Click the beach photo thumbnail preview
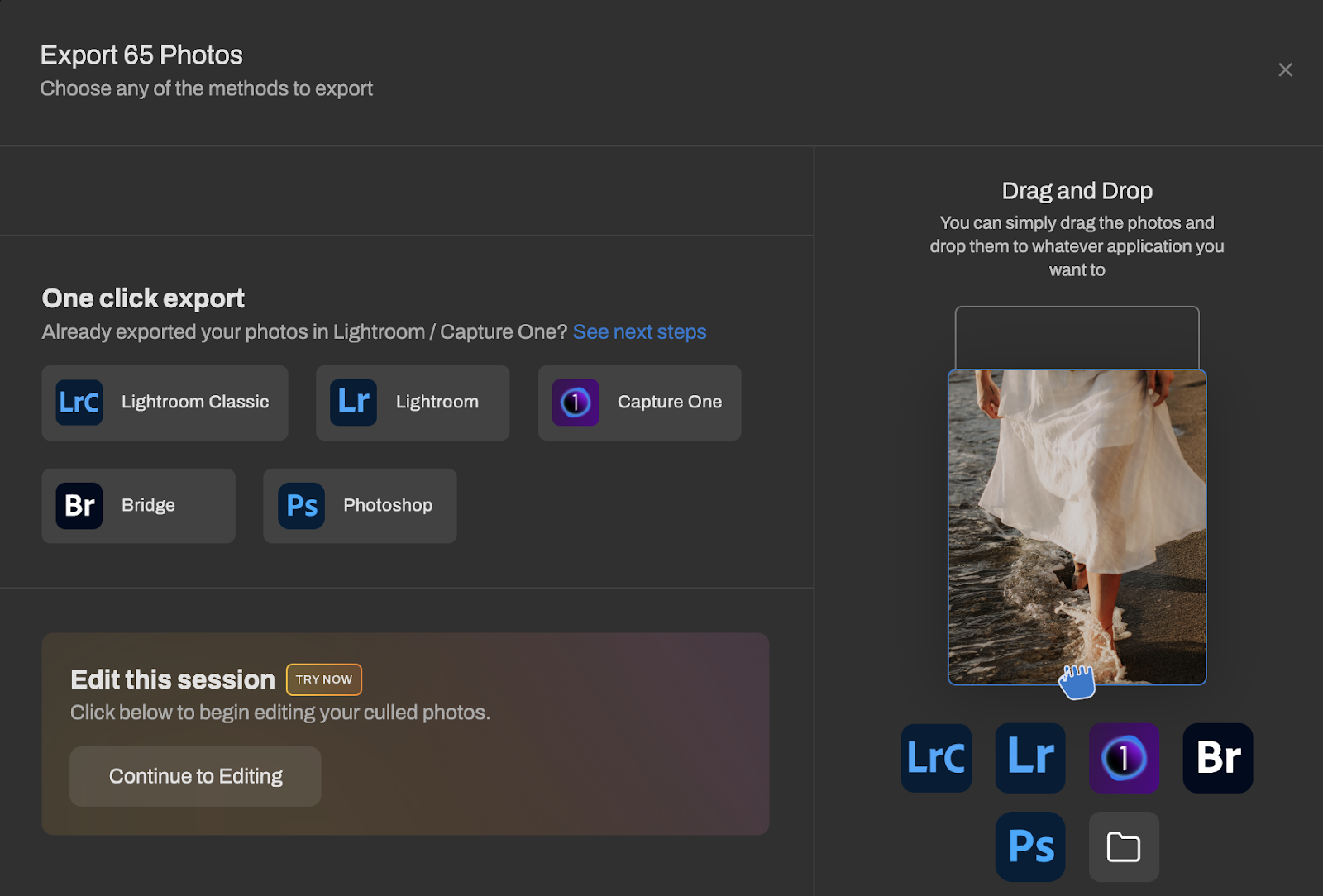Image resolution: width=1323 pixels, height=896 pixels. pos(1077,512)
